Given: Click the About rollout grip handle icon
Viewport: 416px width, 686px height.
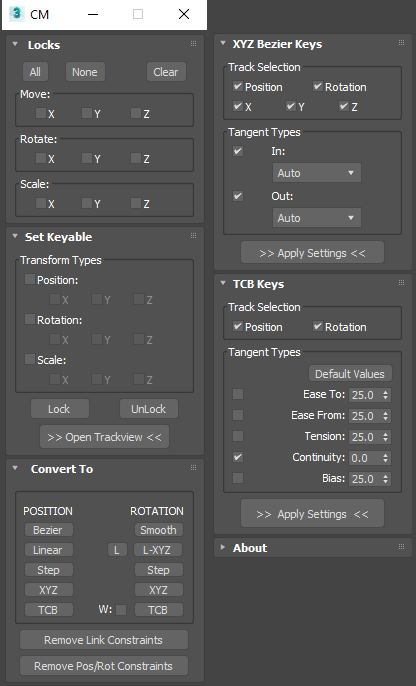Looking at the screenshot, I should [401, 546].
